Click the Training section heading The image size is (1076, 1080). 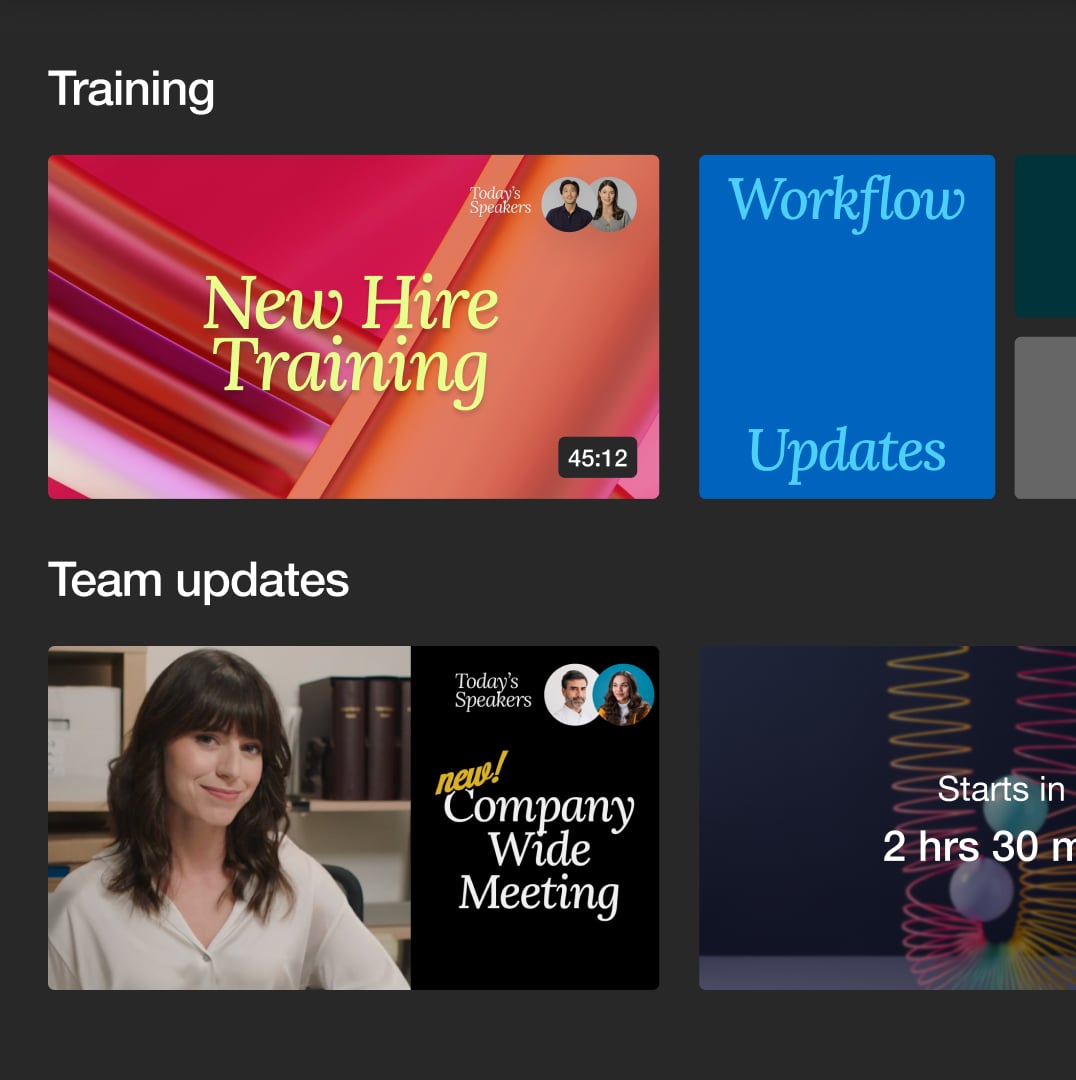(131, 89)
